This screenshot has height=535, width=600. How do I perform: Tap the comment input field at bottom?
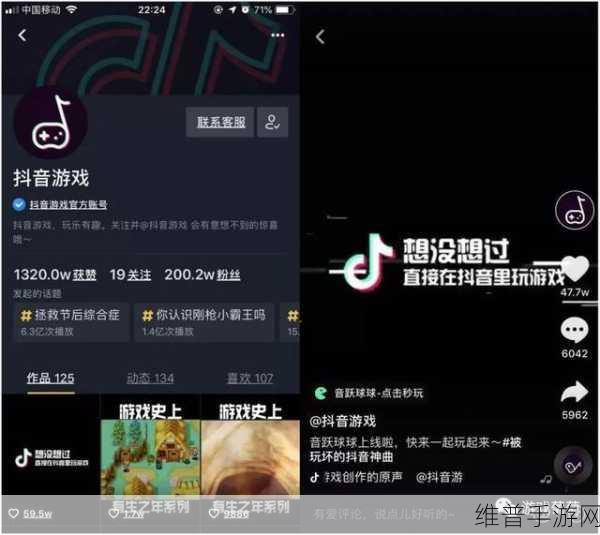pos(384,514)
